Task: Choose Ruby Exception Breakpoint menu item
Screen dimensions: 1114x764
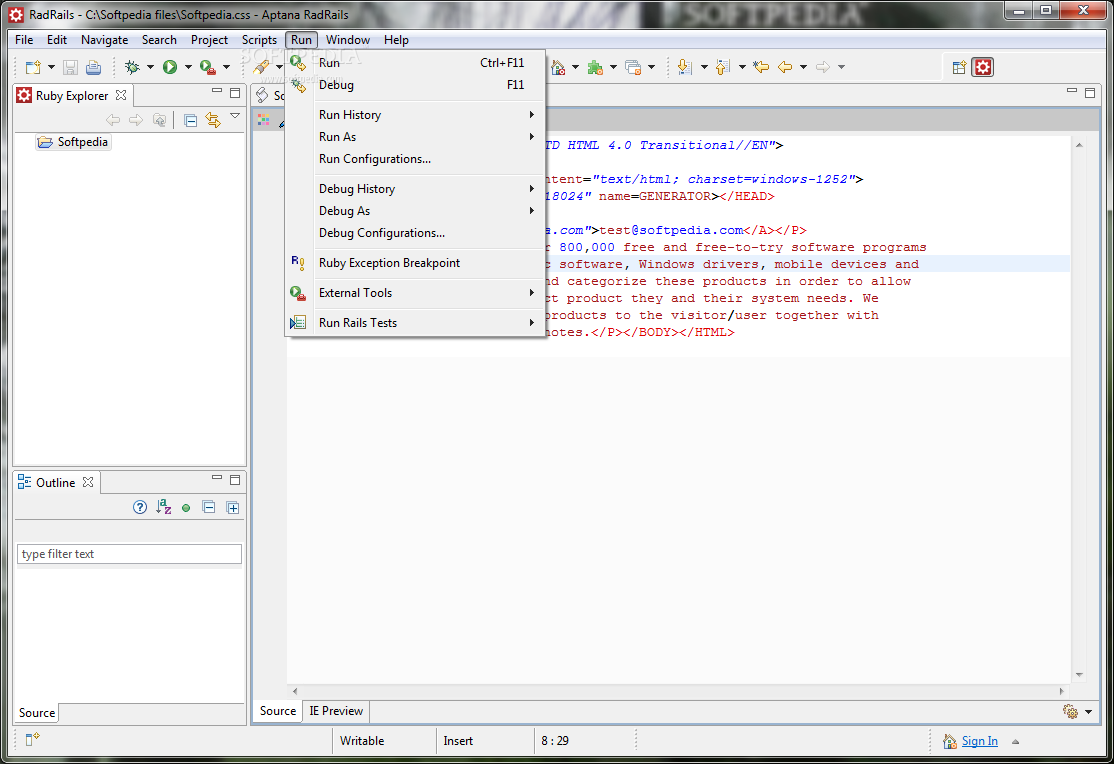Action: pyautogui.click(x=415, y=263)
